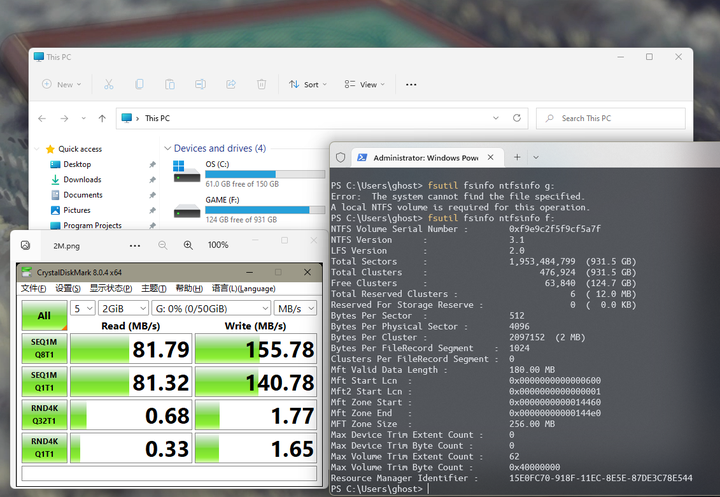This screenshot has width=720, height=497.
Task: Zoom out in the Photos viewer
Action: pos(163,245)
